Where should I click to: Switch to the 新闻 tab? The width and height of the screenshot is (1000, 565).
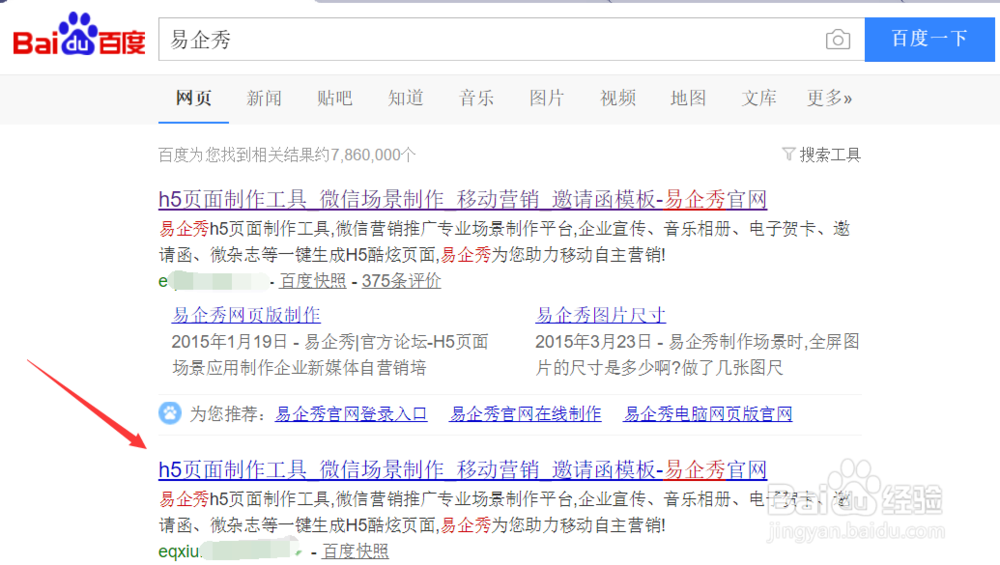point(264,98)
